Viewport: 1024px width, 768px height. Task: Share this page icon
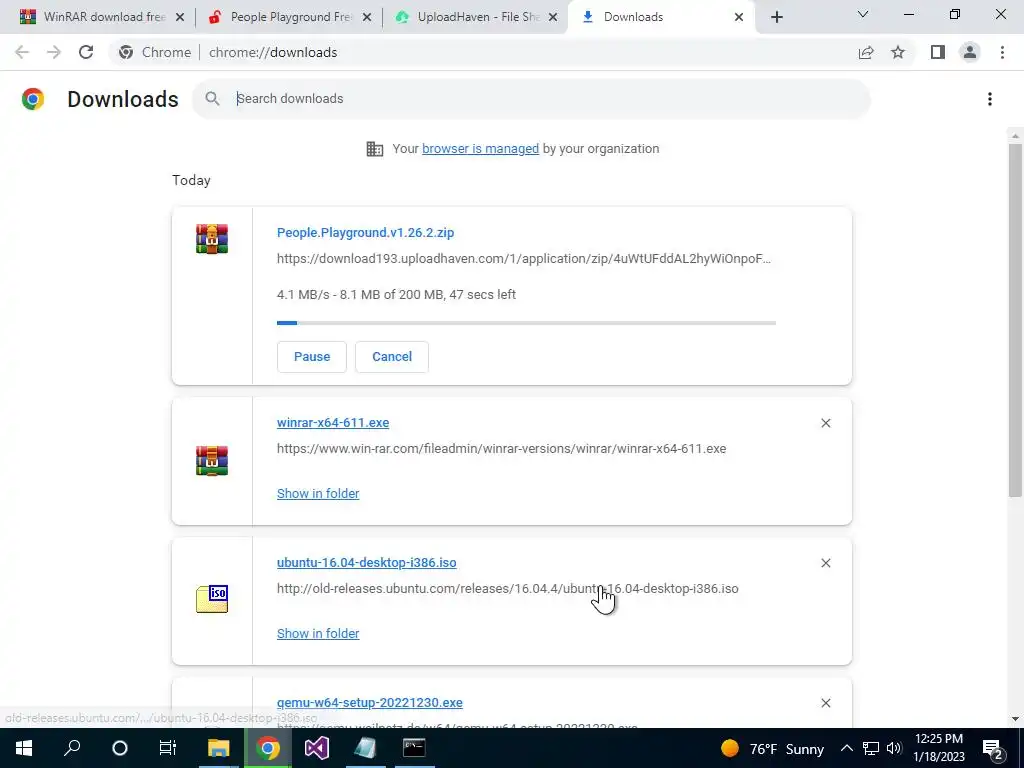pos(866,52)
